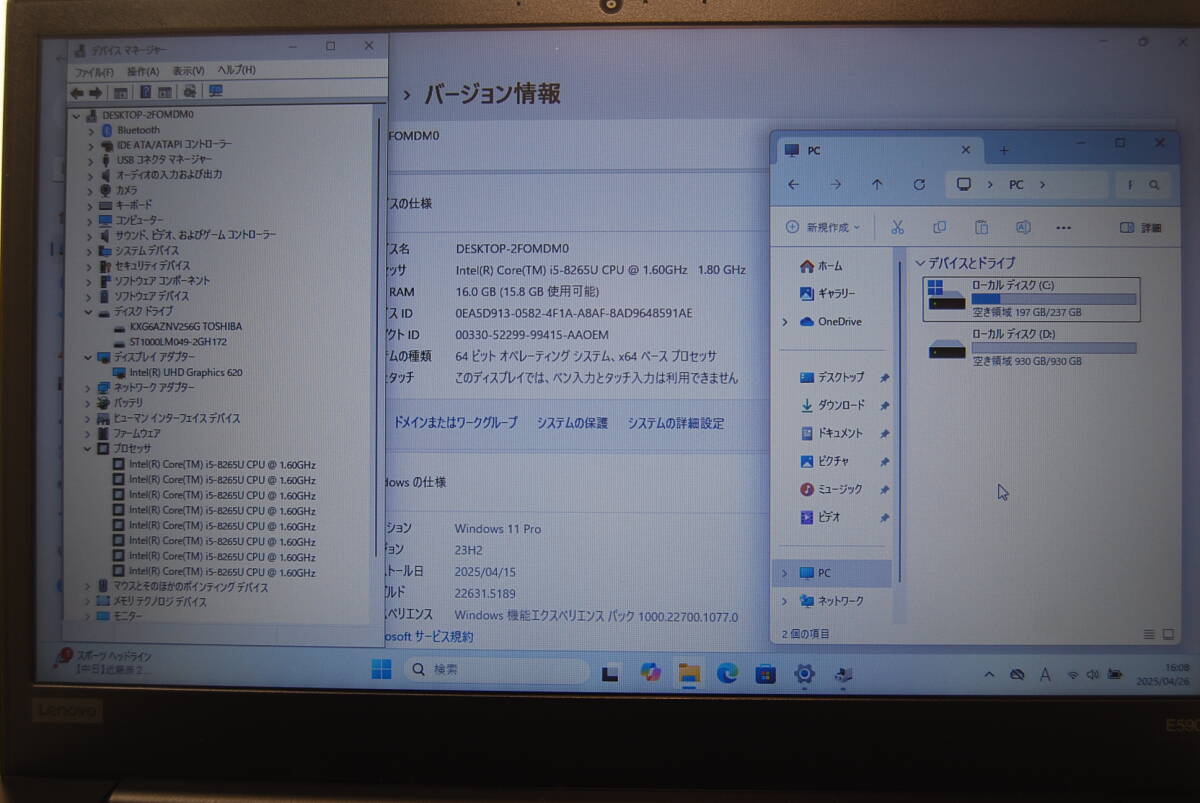The width and height of the screenshot is (1200, 803).
Task: Select the KXG6AZNV256G TOSHIBA disk drive
Action: point(178,326)
